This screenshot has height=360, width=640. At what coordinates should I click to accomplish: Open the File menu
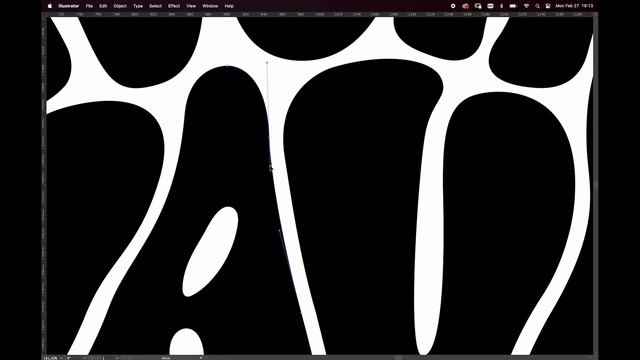[x=89, y=6]
